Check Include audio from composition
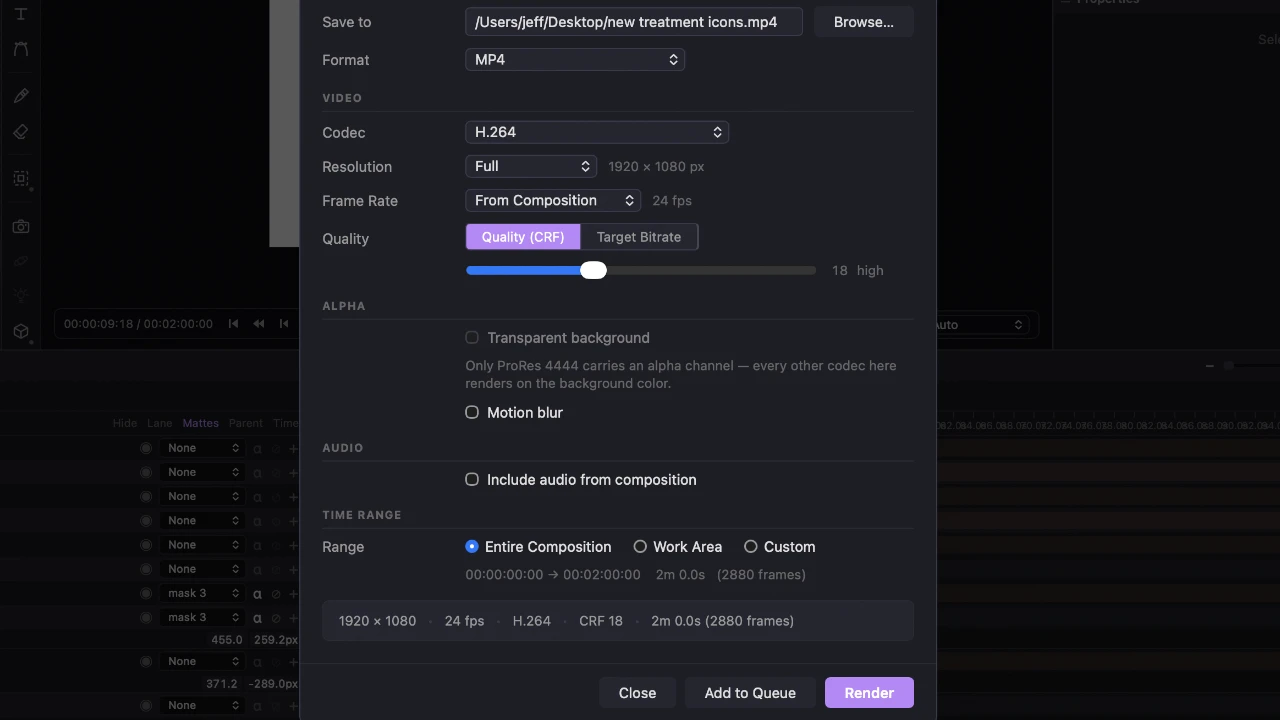The image size is (1280, 720). click(472, 480)
